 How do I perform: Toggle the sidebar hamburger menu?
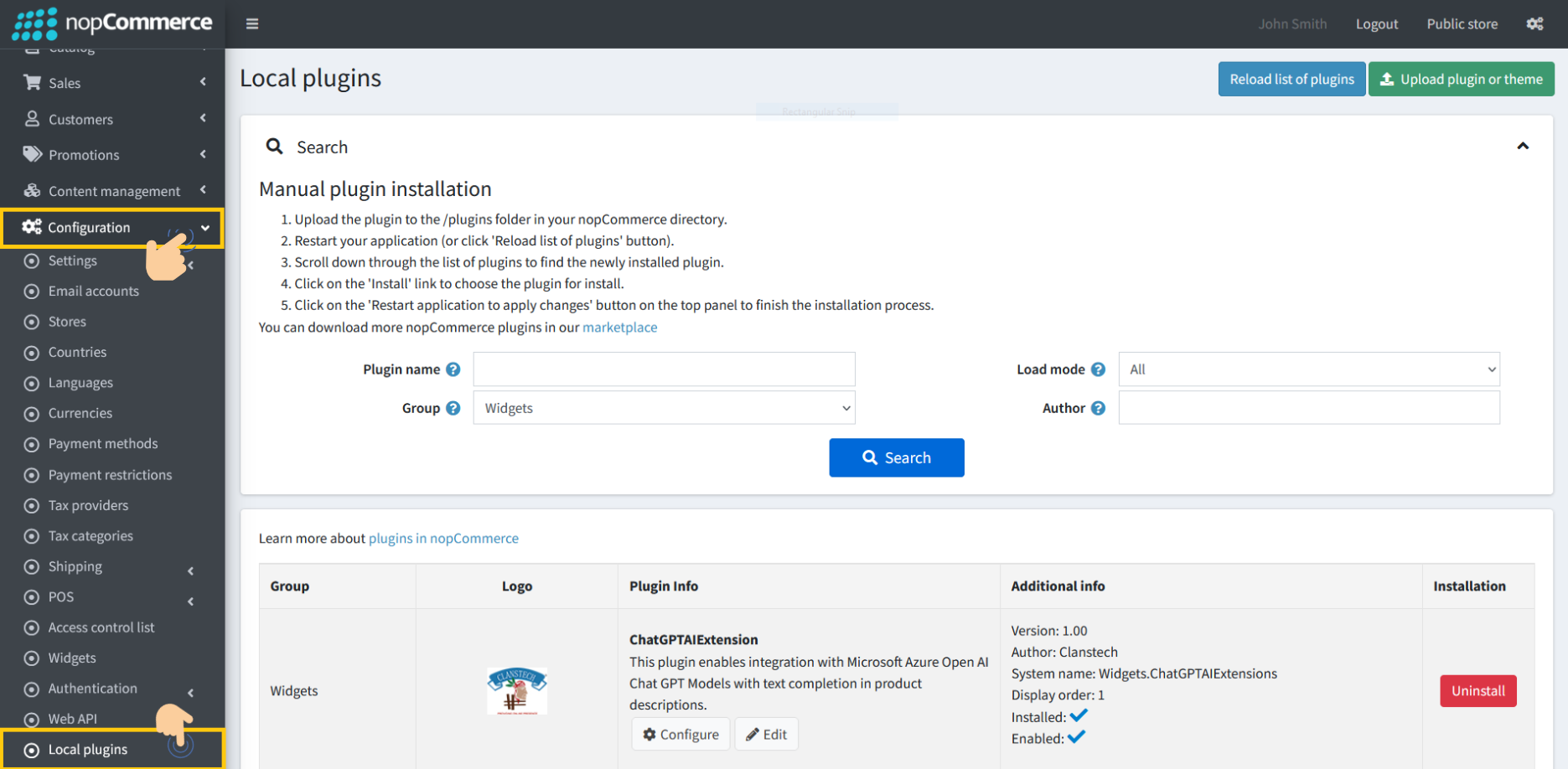point(252,23)
